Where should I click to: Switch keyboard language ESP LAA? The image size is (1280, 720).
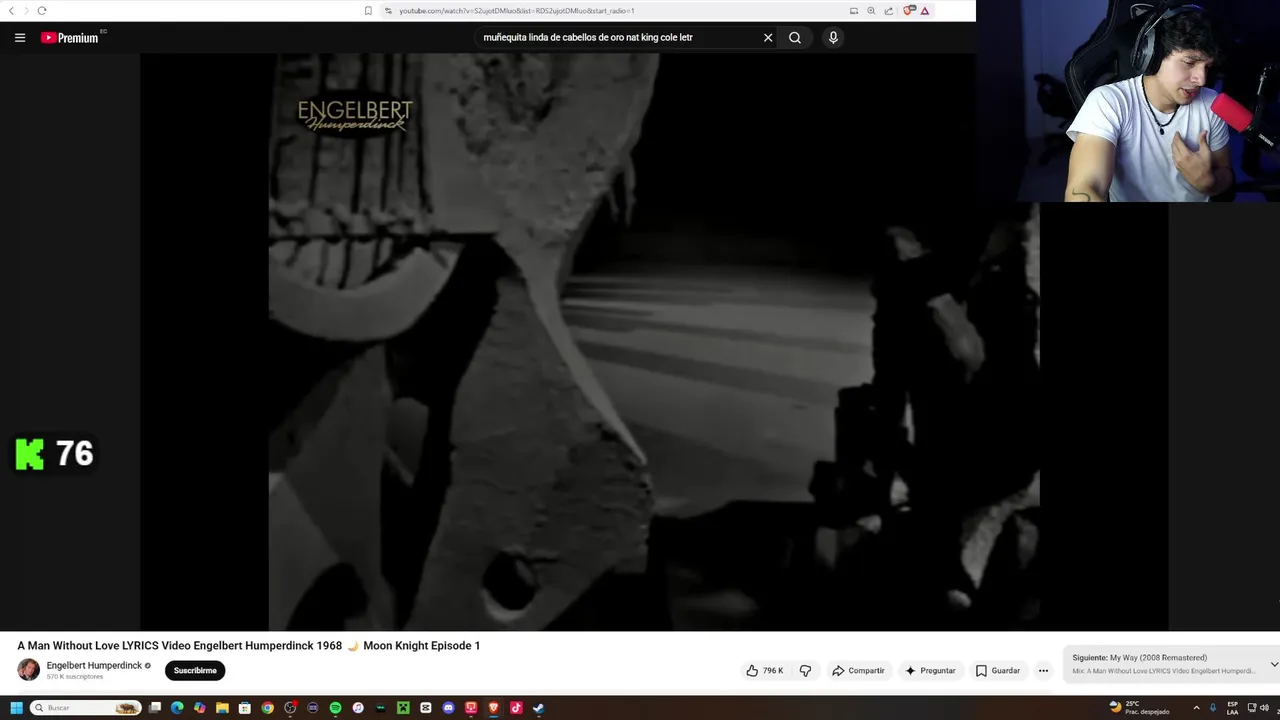[x=1232, y=708]
